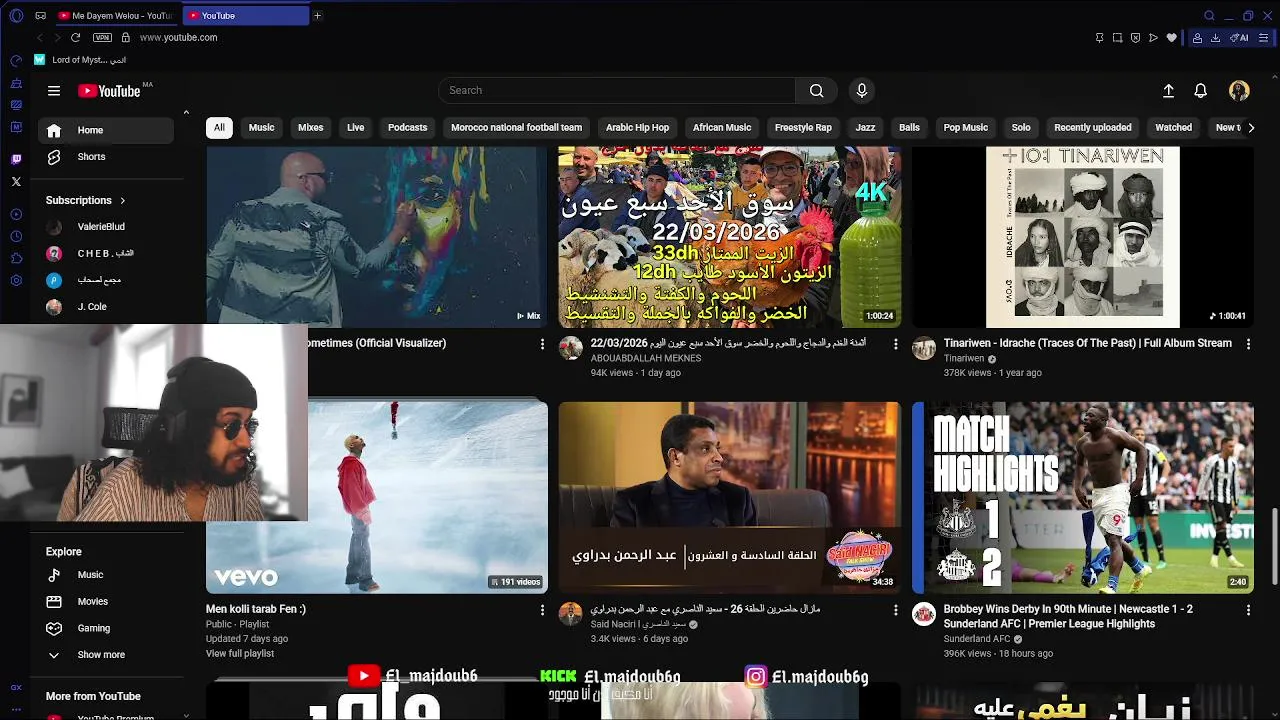Open options menu for Brobbey Wins Derby video
This screenshot has height=720, width=1280.
[1248, 610]
